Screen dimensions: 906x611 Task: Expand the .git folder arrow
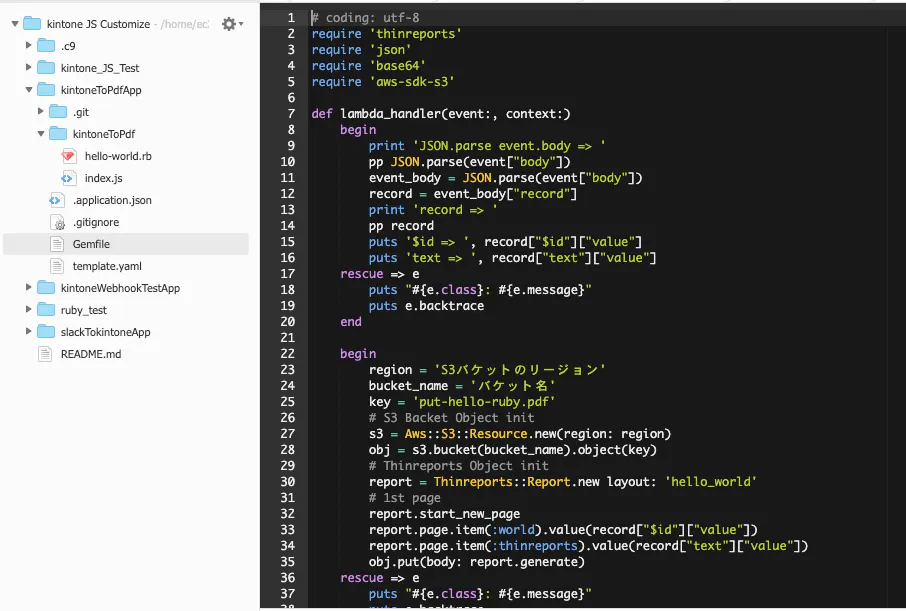click(x=40, y=112)
